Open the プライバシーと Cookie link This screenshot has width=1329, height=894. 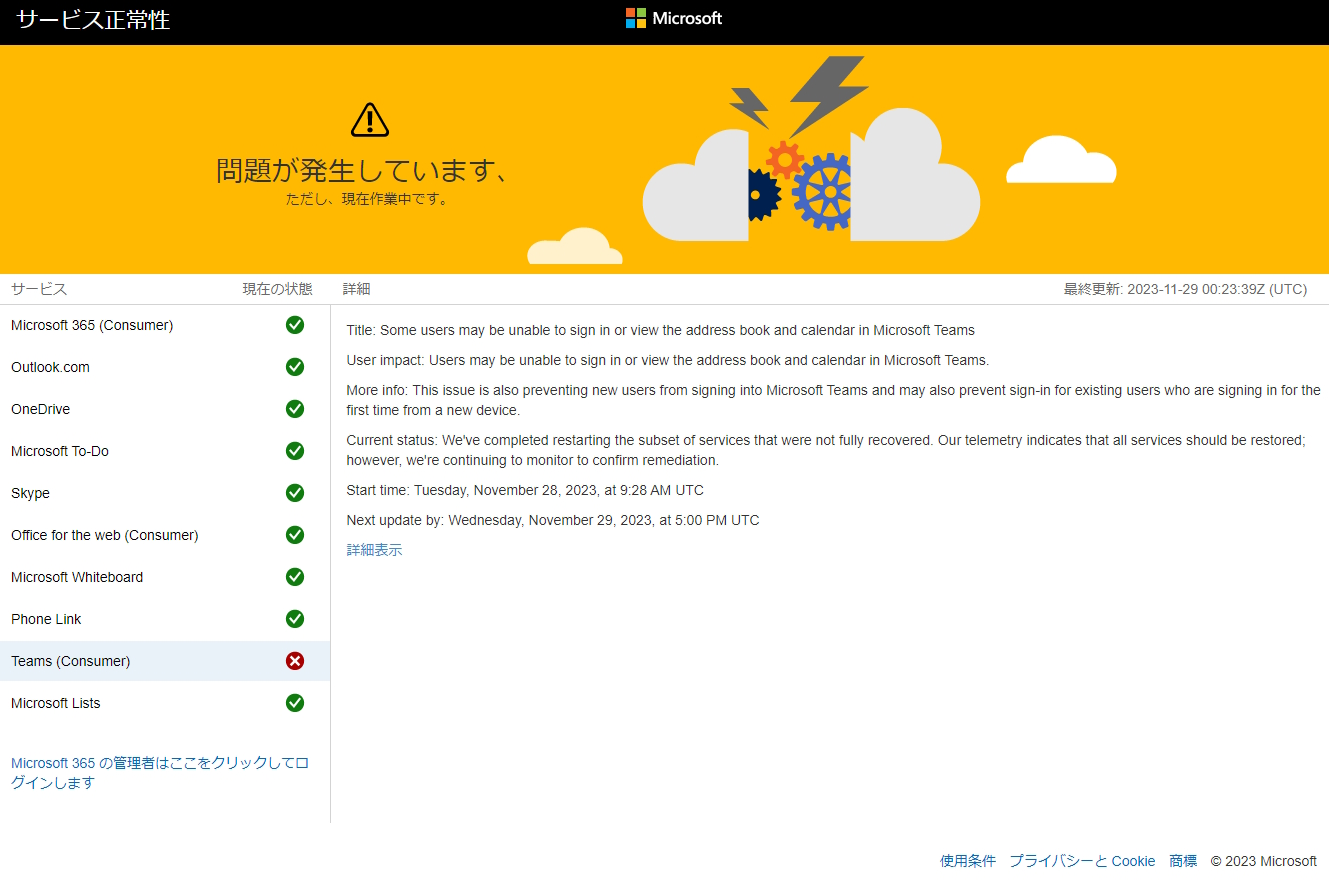pos(1082,860)
